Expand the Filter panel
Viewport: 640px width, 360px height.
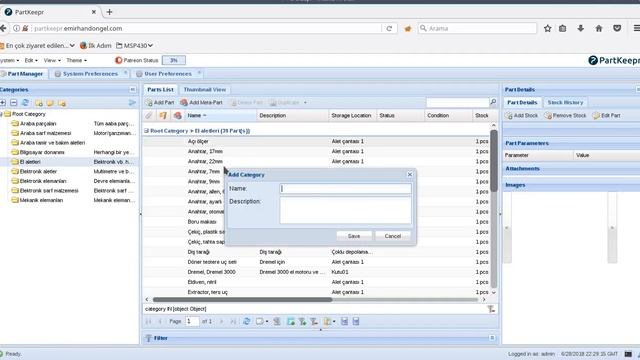click(492, 338)
